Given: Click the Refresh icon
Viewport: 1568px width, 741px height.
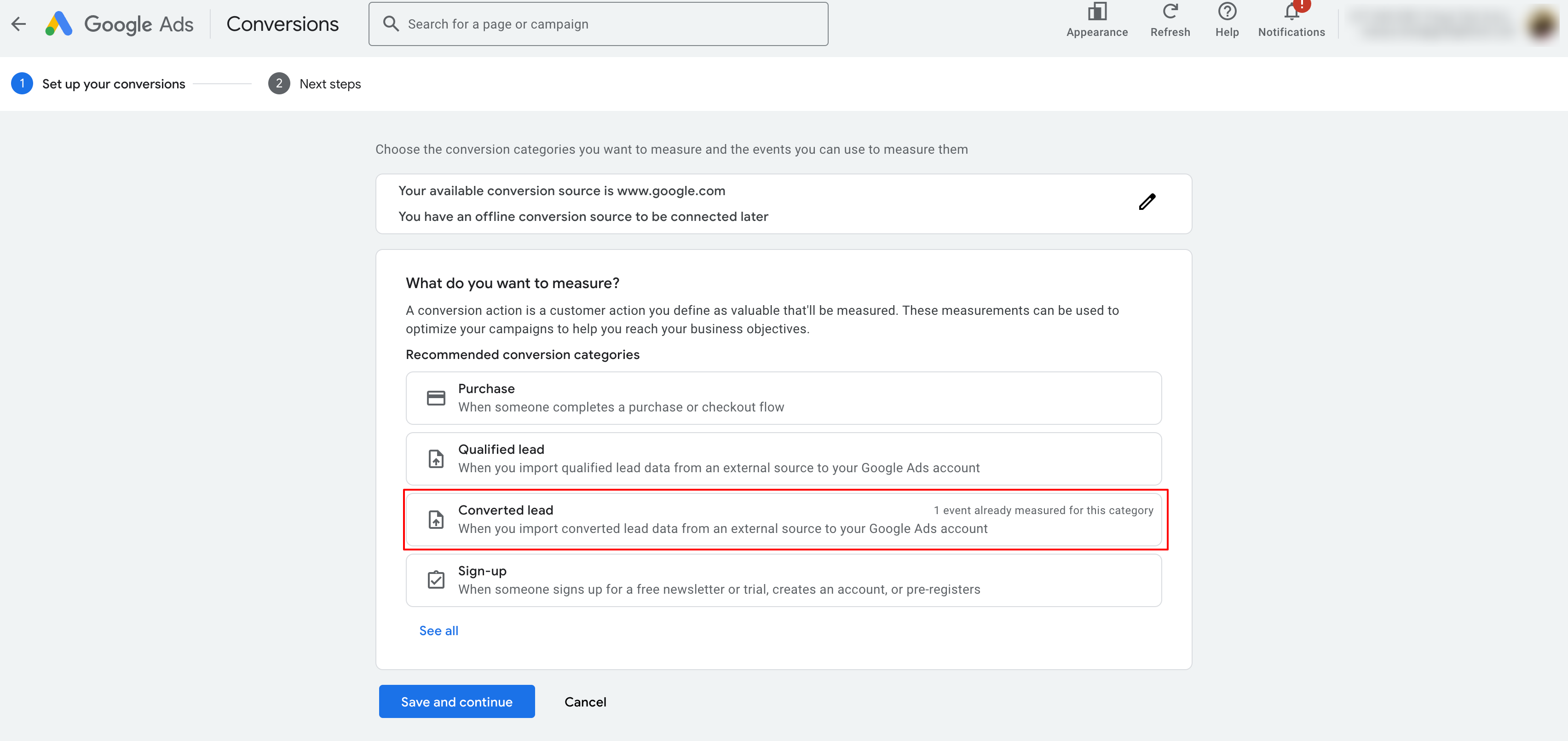Looking at the screenshot, I should click(x=1169, y=20).
